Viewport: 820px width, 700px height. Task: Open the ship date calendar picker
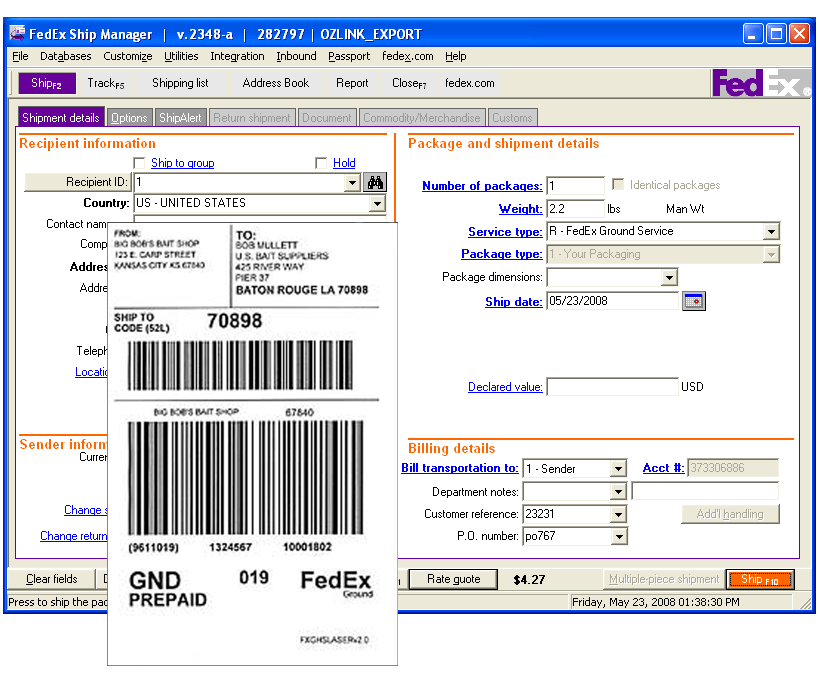tap(693, 301)
